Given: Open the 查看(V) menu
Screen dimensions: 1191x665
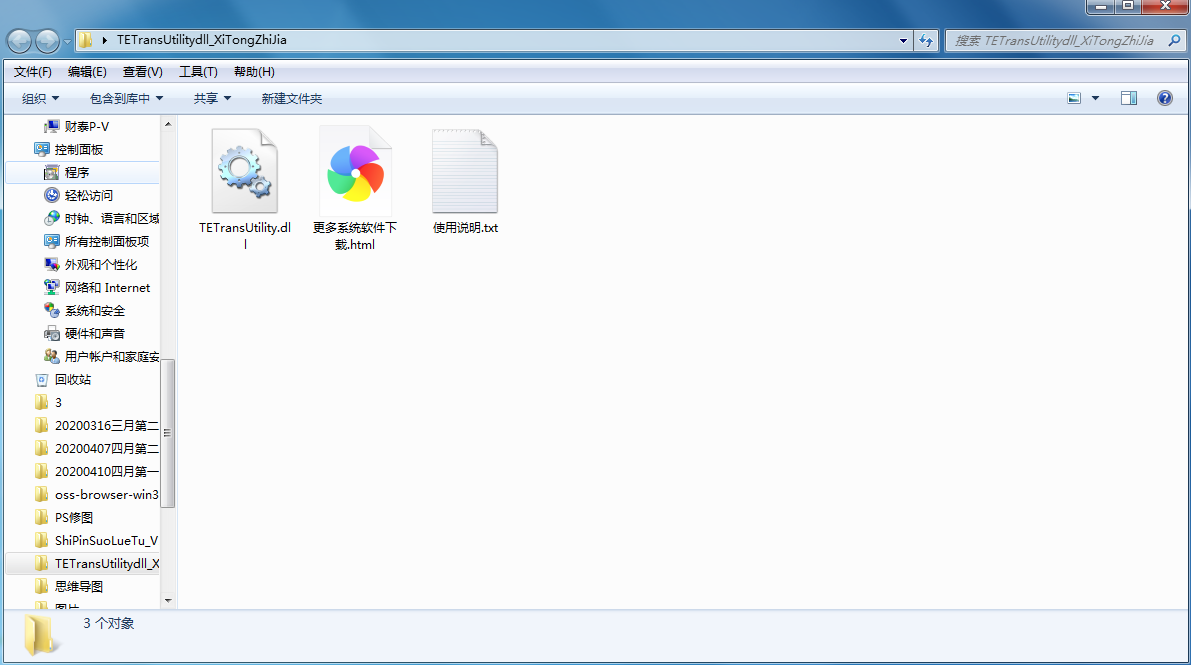Looking at the screenshot, I should pos(143,71).
